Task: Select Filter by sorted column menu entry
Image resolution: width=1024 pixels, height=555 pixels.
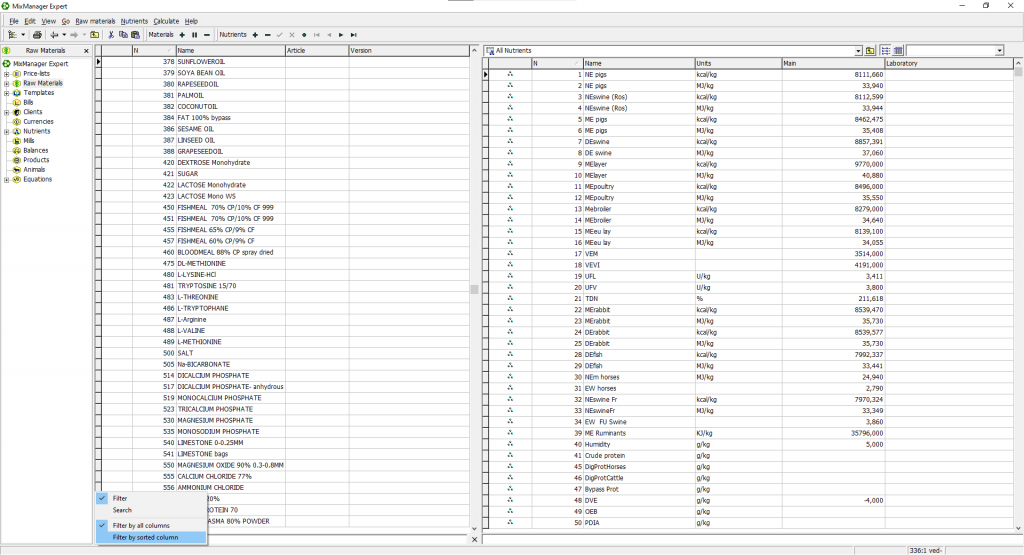Action: point(145,537)
